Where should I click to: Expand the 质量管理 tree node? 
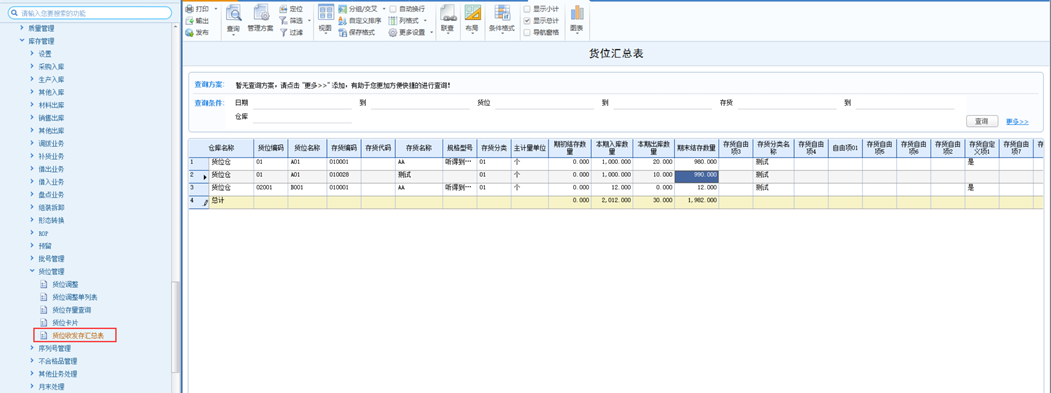[x=22, y=28]
